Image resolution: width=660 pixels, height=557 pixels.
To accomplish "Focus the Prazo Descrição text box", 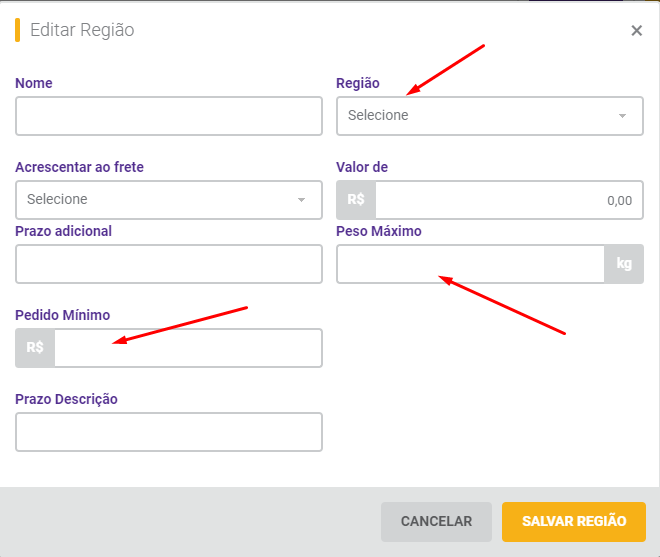I will [169, 432].
